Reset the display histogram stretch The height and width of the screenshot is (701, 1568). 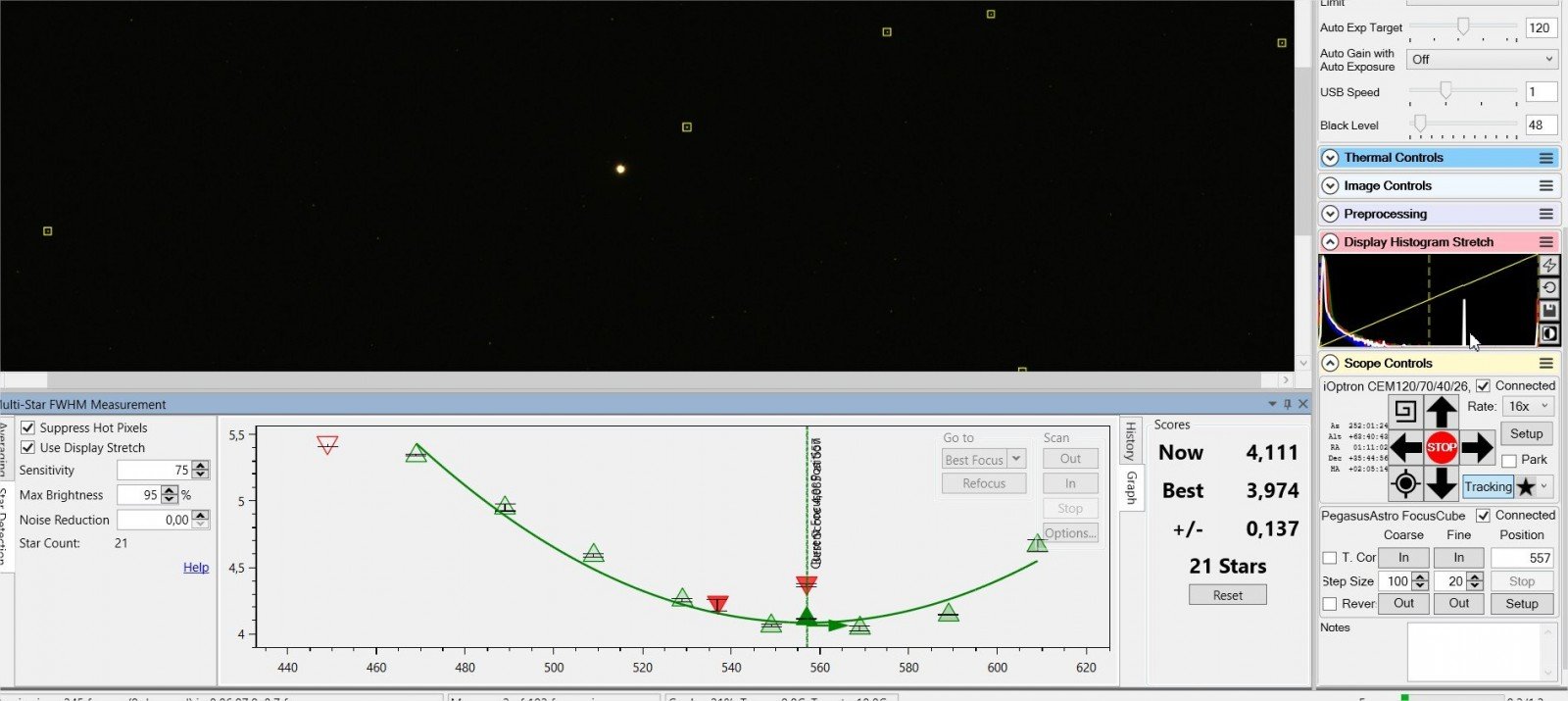(1549, 288)
